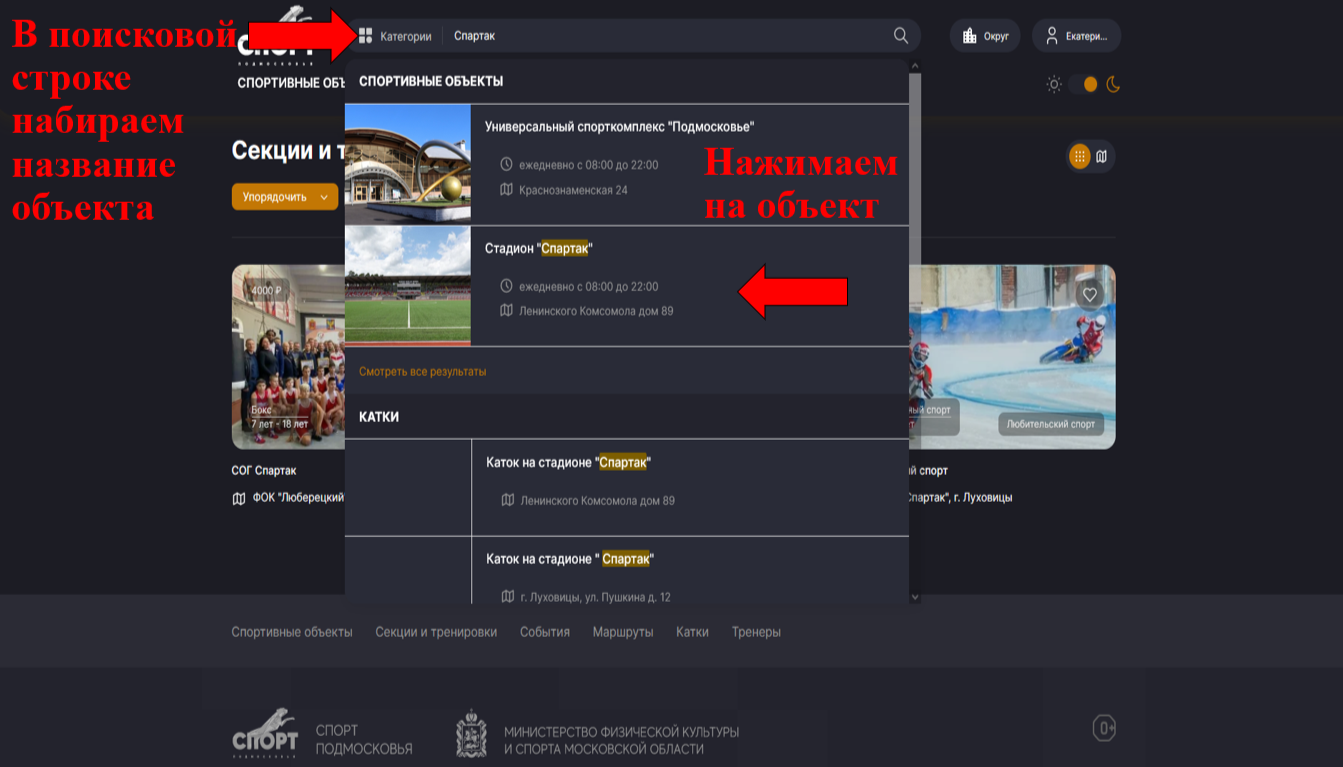Click footer link Тренеры
1343x767 pixels.
coord(756,632)
